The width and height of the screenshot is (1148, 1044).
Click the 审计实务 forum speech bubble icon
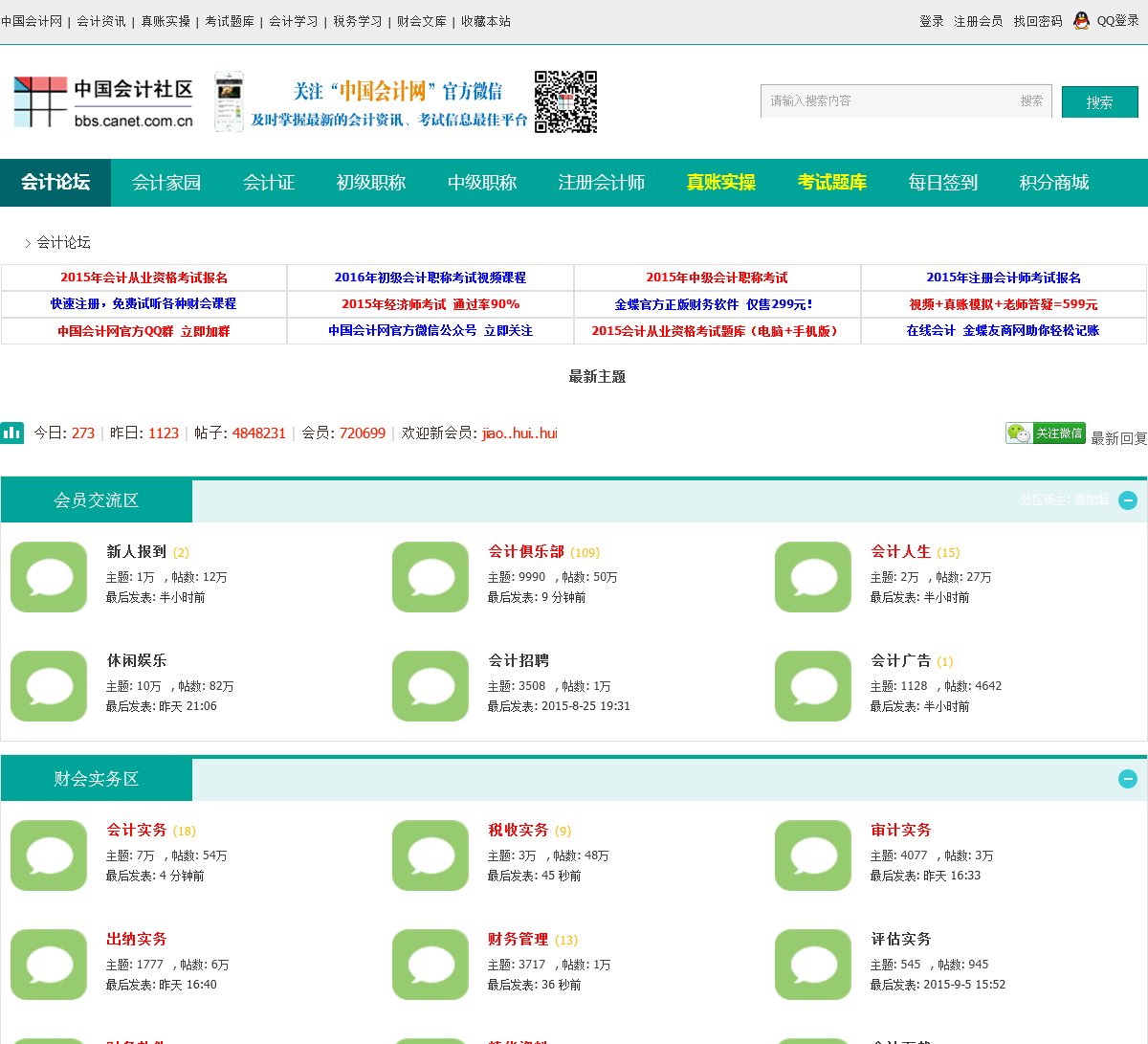(813, 855)
